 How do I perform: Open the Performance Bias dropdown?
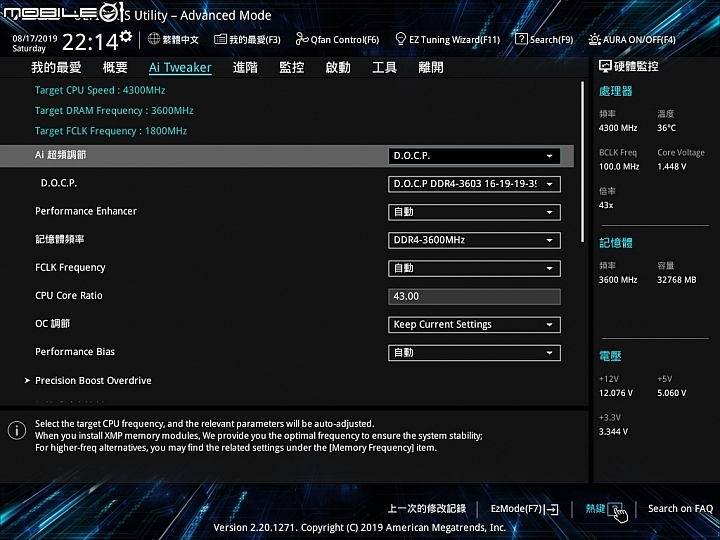[x=474, y=353]
